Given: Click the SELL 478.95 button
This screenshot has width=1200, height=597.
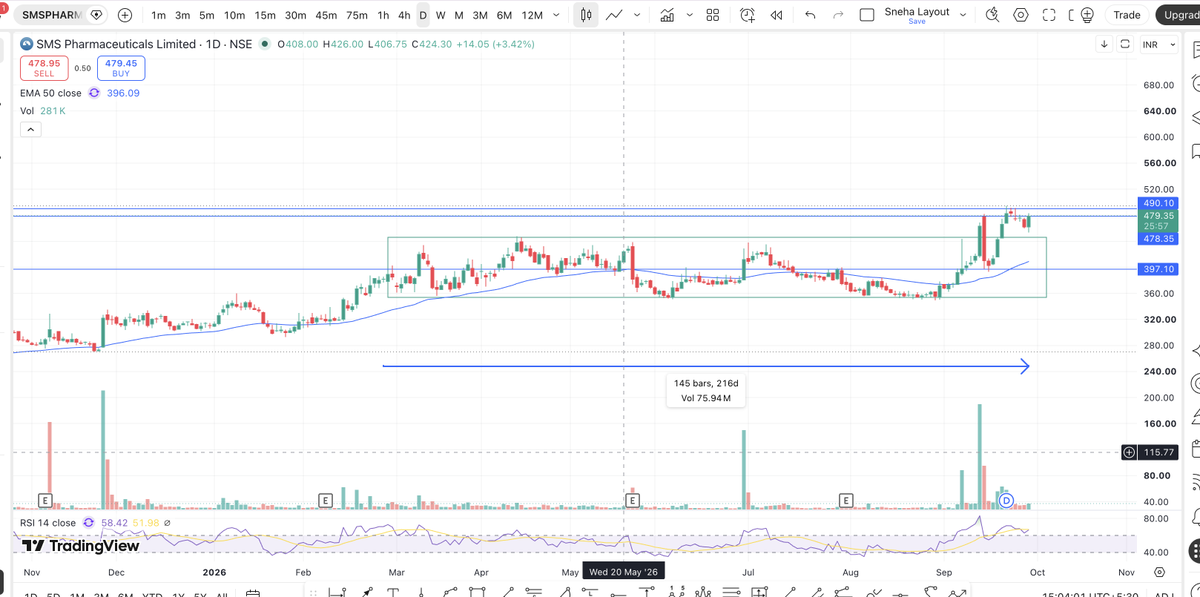Looking at the screenshot, I should click(44, 68).
